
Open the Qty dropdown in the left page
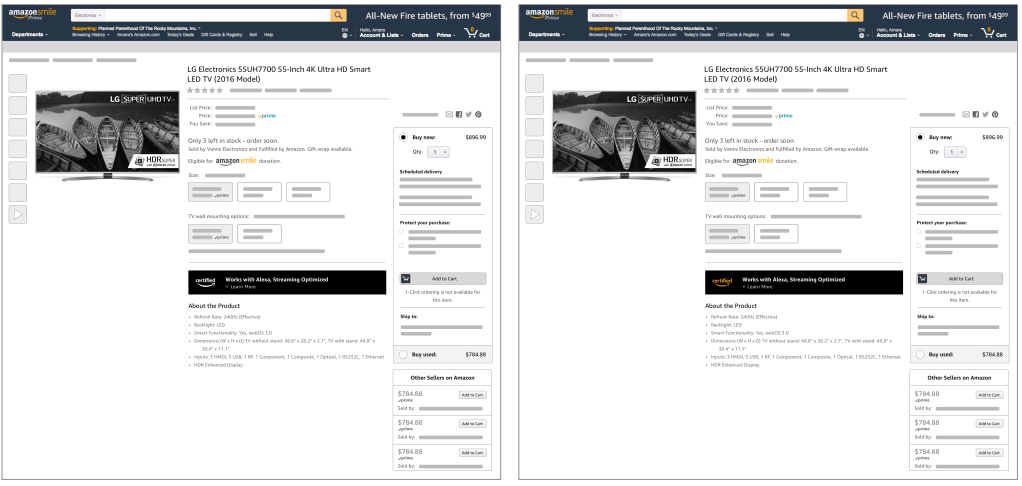click(438, 152)
